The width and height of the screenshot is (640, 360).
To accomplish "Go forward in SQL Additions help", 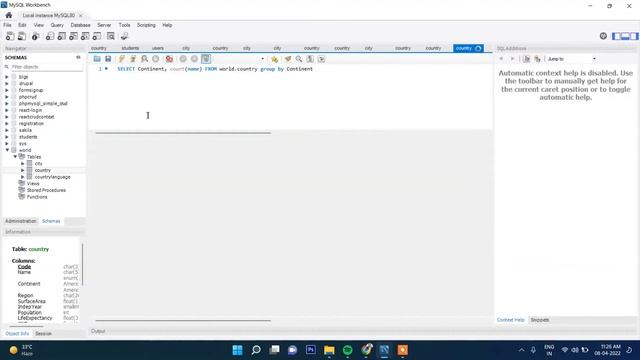I will (512, 59).
